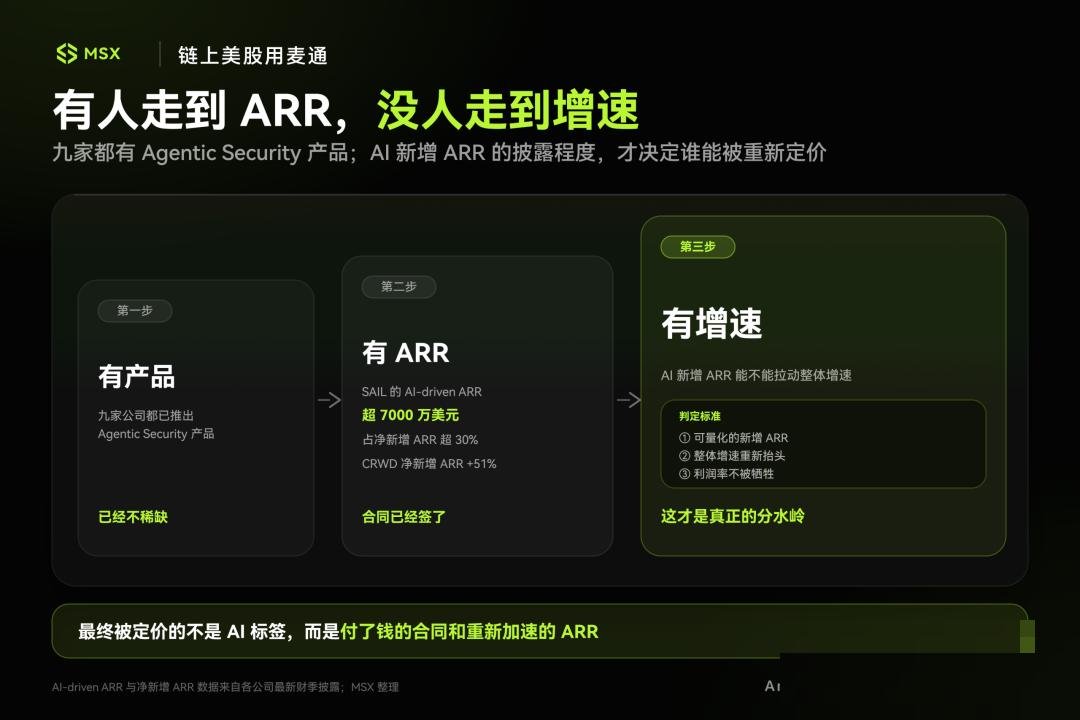1080x720 pixels.
Task: Click the line CRWD 净新增 ARR +51%
Action: pos(429,464)
